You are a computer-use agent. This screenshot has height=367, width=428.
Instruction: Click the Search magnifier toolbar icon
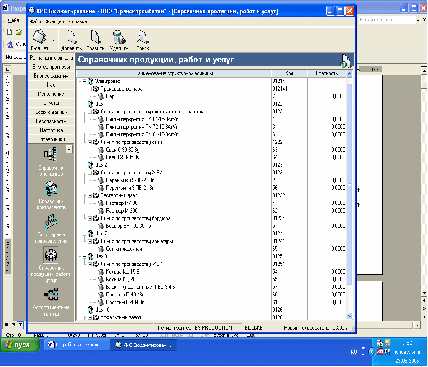(x=143, y=37)
